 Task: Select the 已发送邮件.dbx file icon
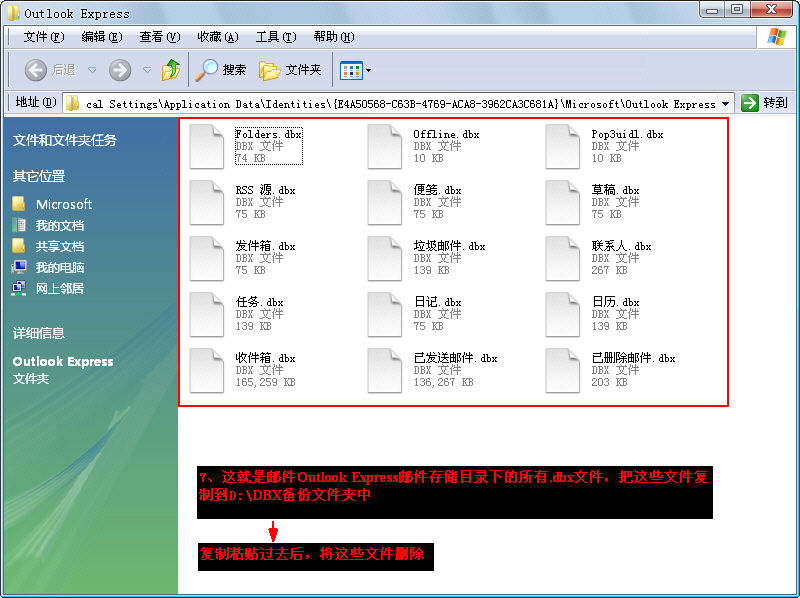pyautogui.click(x=385, y=371)
